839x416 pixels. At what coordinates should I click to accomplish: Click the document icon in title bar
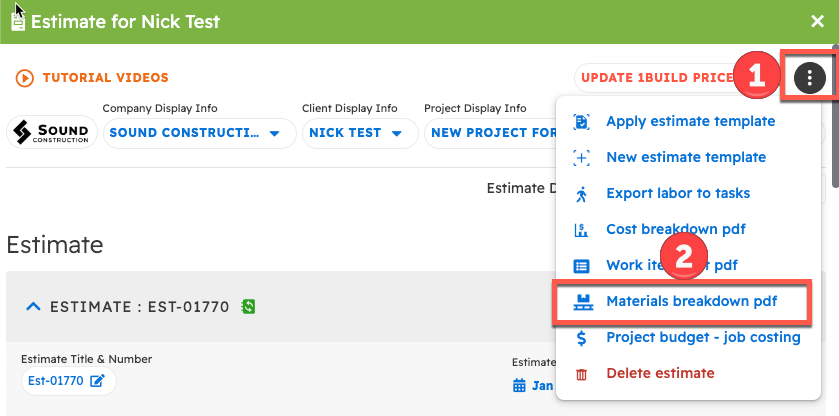pos(17,21)
